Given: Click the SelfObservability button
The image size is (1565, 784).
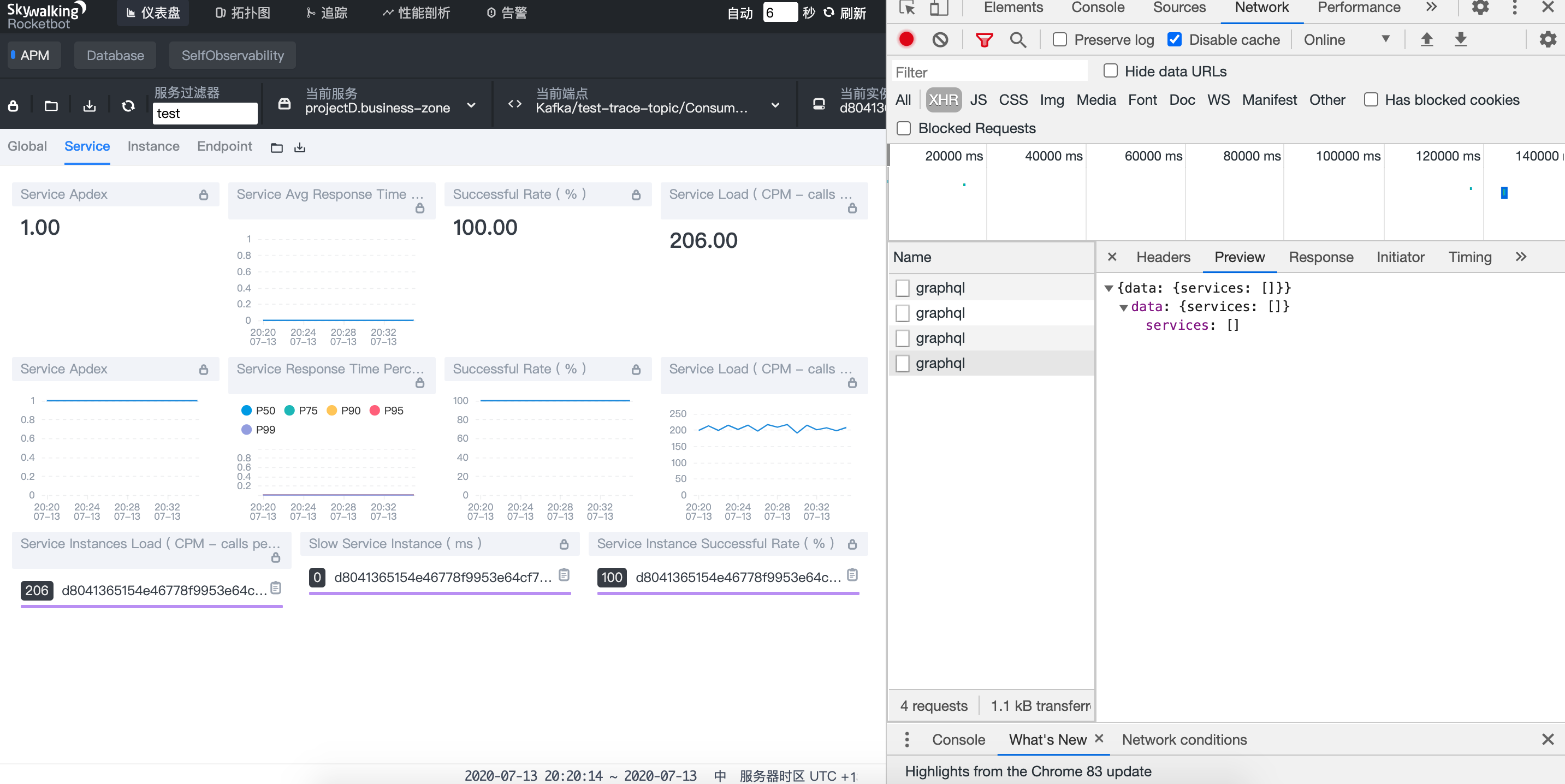Looking at the screenshot, I should click(232, 55).
